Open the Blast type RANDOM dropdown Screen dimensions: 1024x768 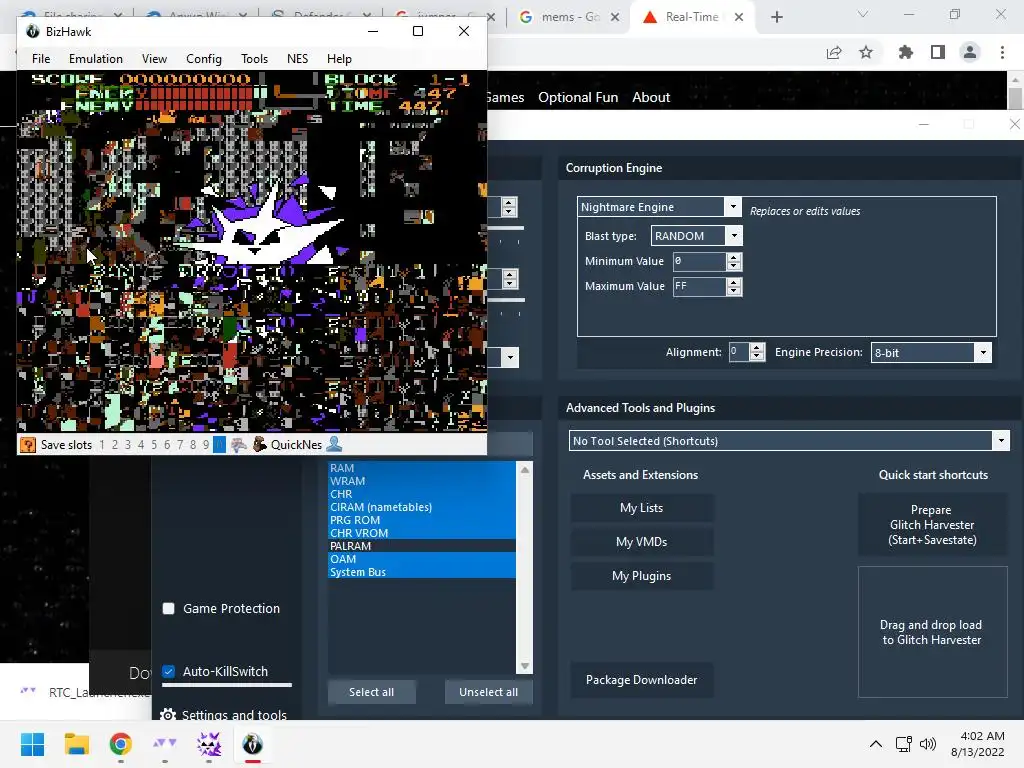coord(734,236)
